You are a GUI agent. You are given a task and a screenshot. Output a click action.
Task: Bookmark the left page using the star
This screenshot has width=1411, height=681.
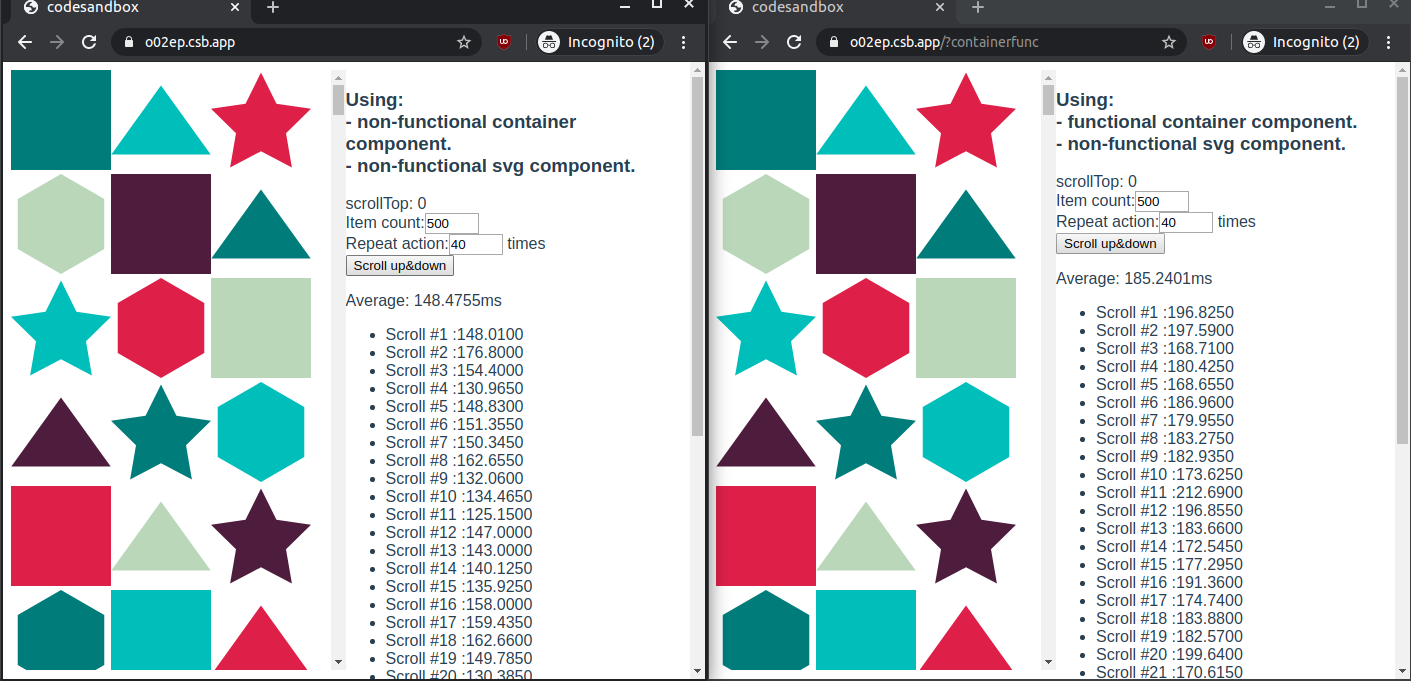pyautogui.click(x=463, y=42)
